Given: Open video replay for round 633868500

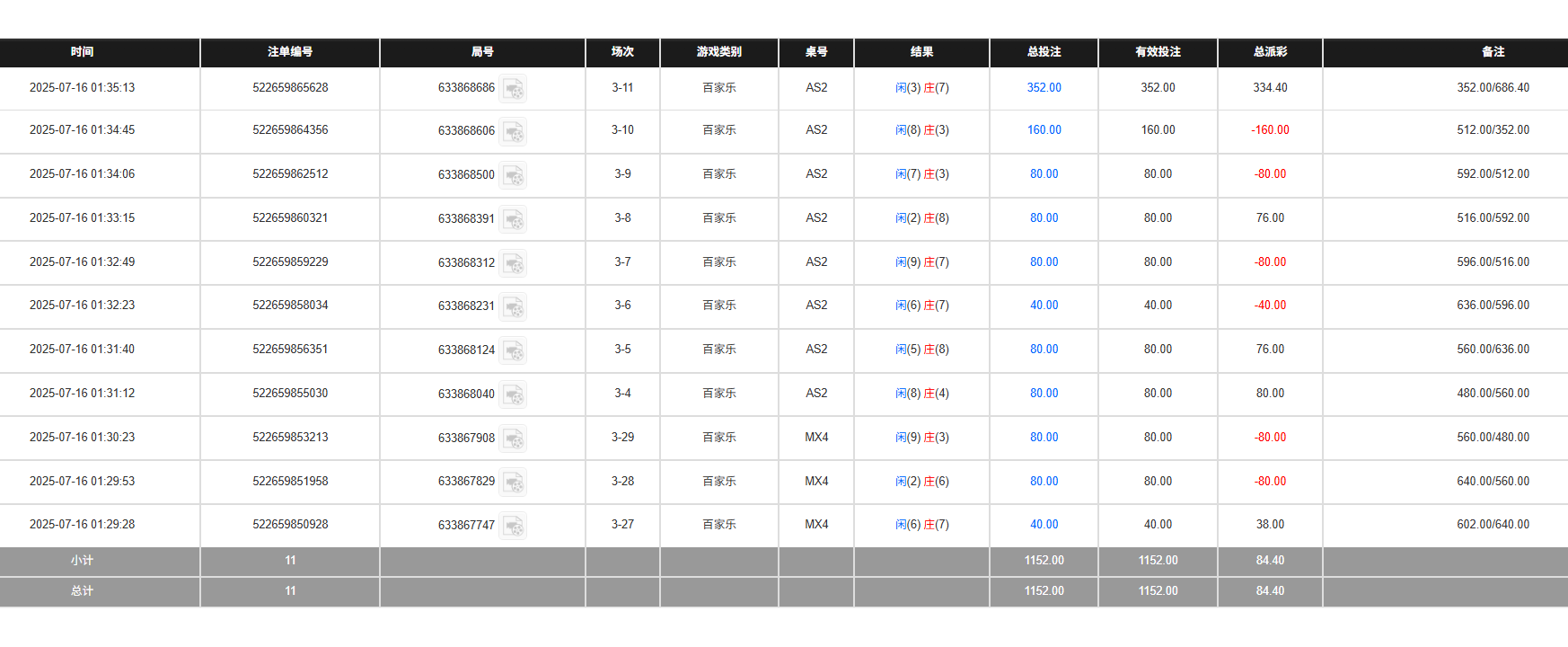Looking at the screenshot, I should click(x=513, y=175).
